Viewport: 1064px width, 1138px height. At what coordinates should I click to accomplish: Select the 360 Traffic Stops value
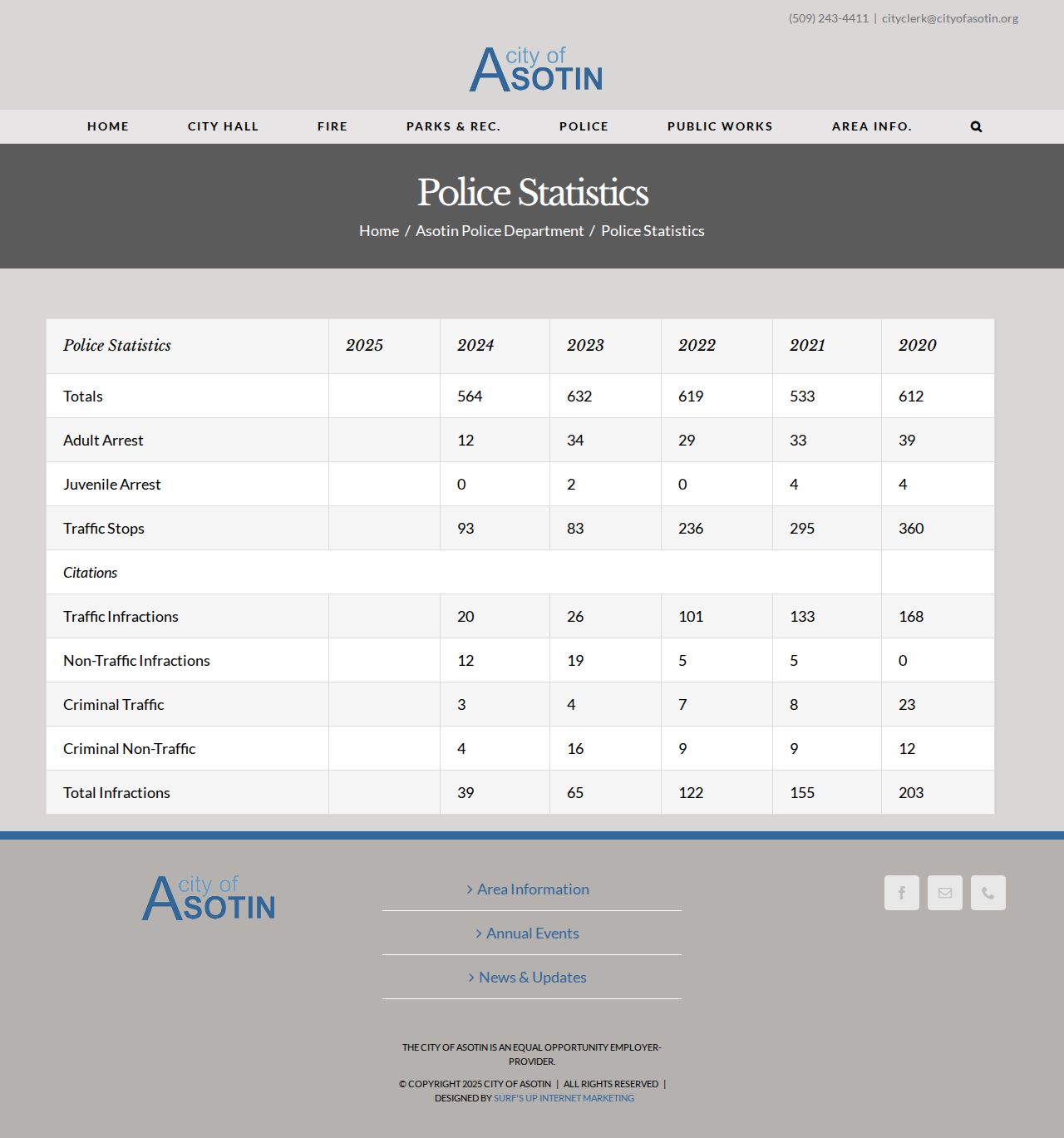click(x=911, y=529)
